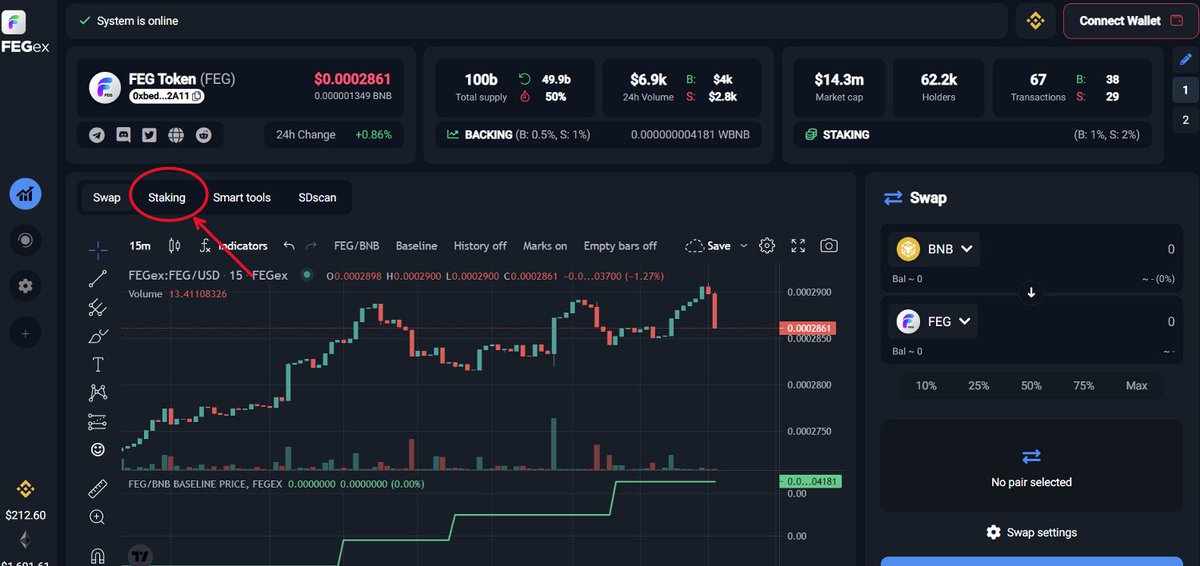Image resolution: width=1200 pixels, height=566 pixels.
Task: Select the forecasting position tool
Action: (x=97, y=421)
